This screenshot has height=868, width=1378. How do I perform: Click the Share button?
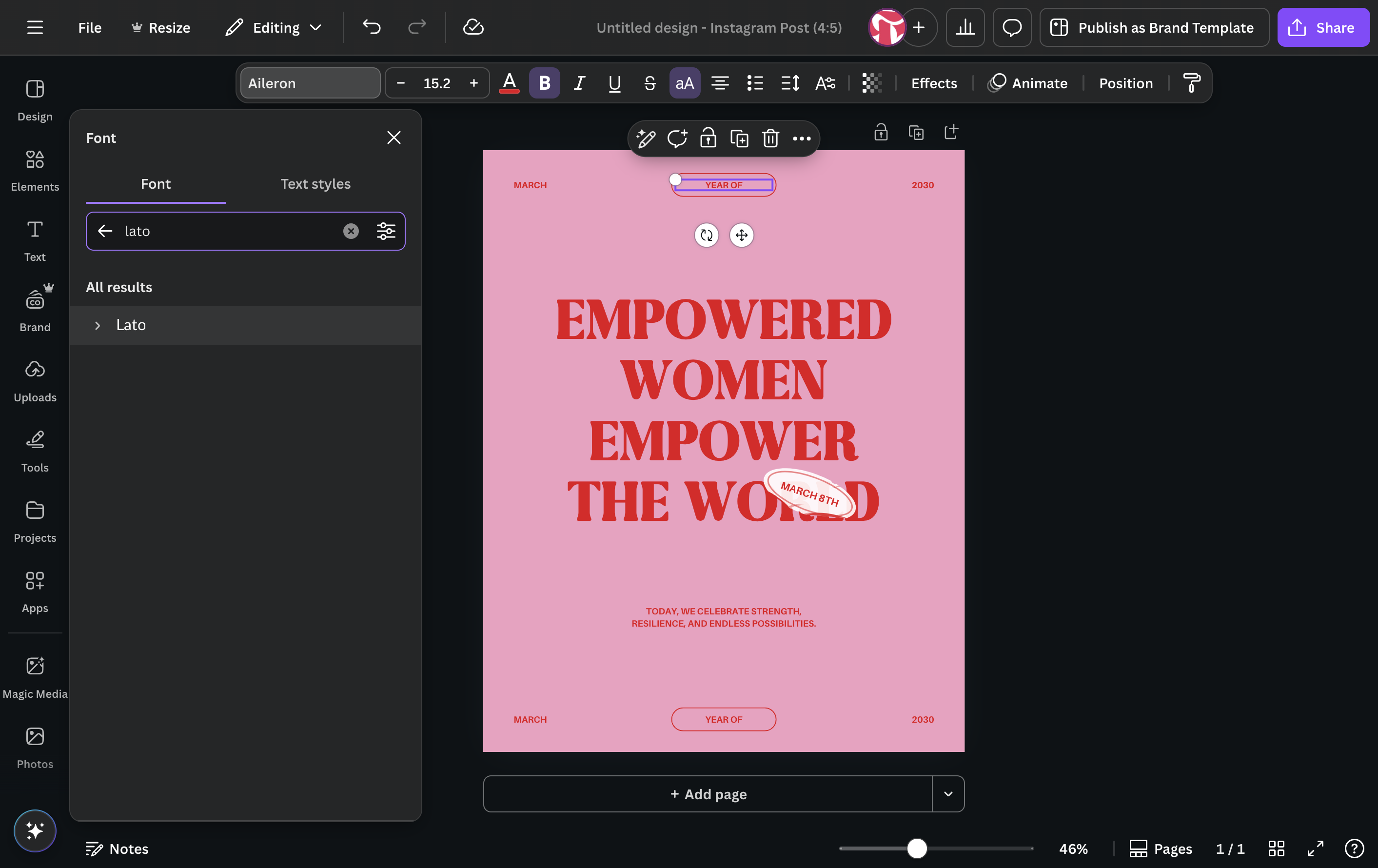point(1323,27)
